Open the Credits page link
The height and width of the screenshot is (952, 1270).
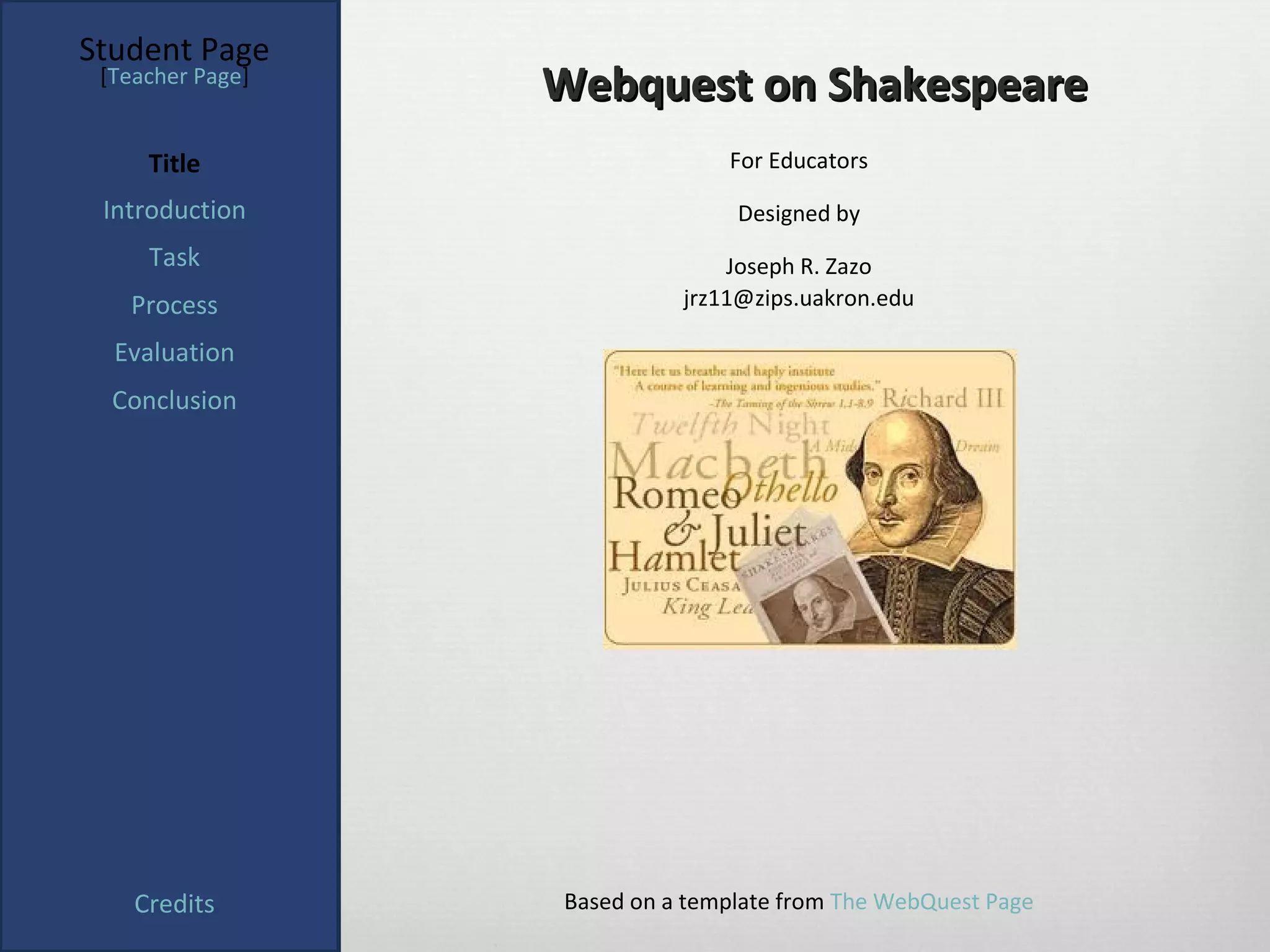(x=174, y=904)
